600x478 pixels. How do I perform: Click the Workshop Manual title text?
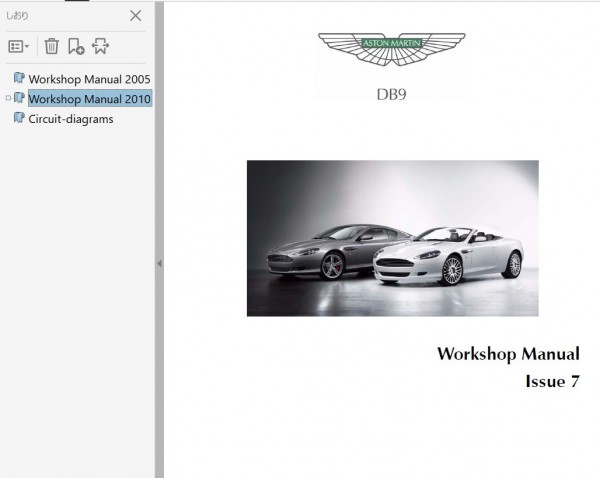(508, 354)
